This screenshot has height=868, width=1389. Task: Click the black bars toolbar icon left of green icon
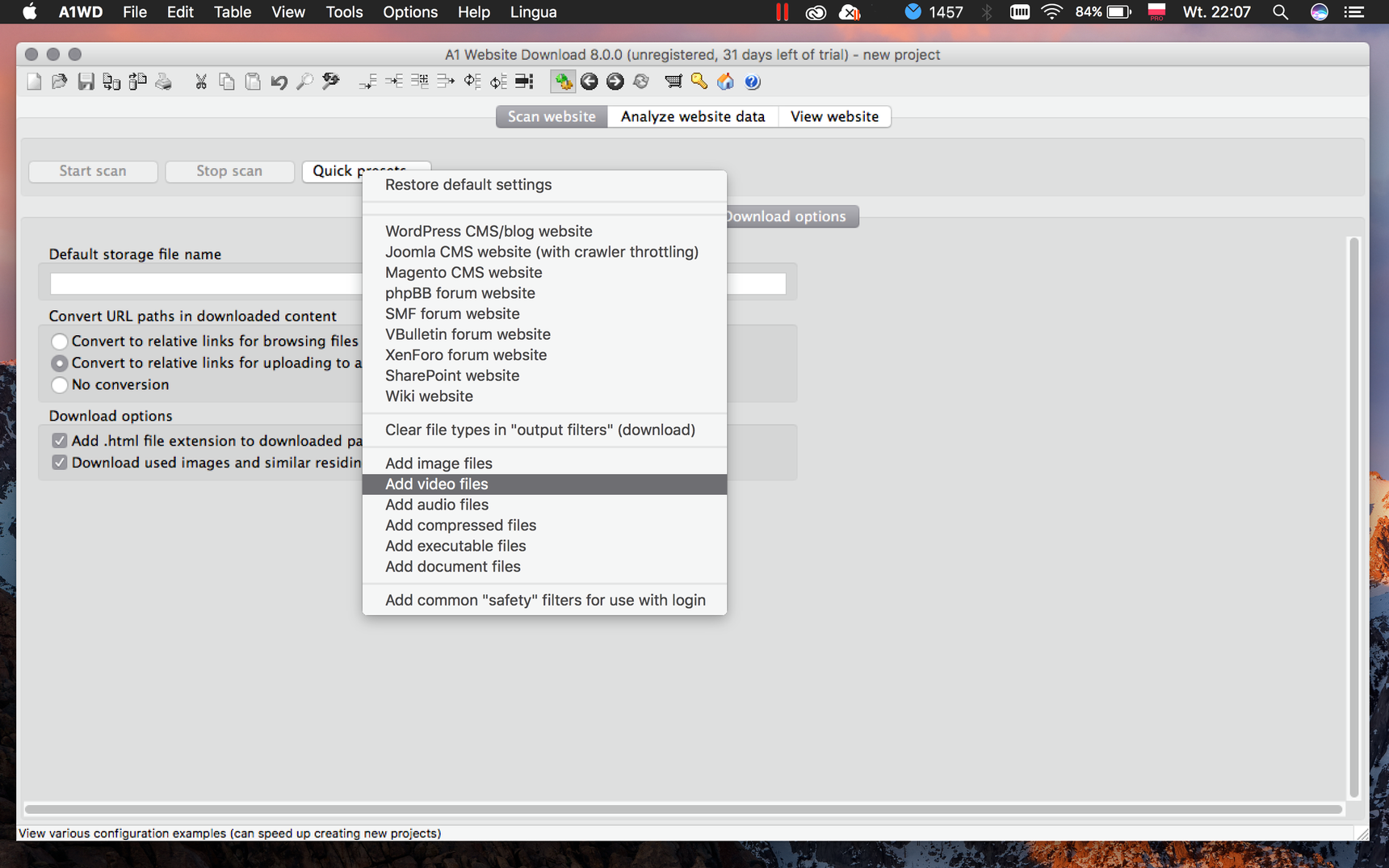click(x=525, y=82)
